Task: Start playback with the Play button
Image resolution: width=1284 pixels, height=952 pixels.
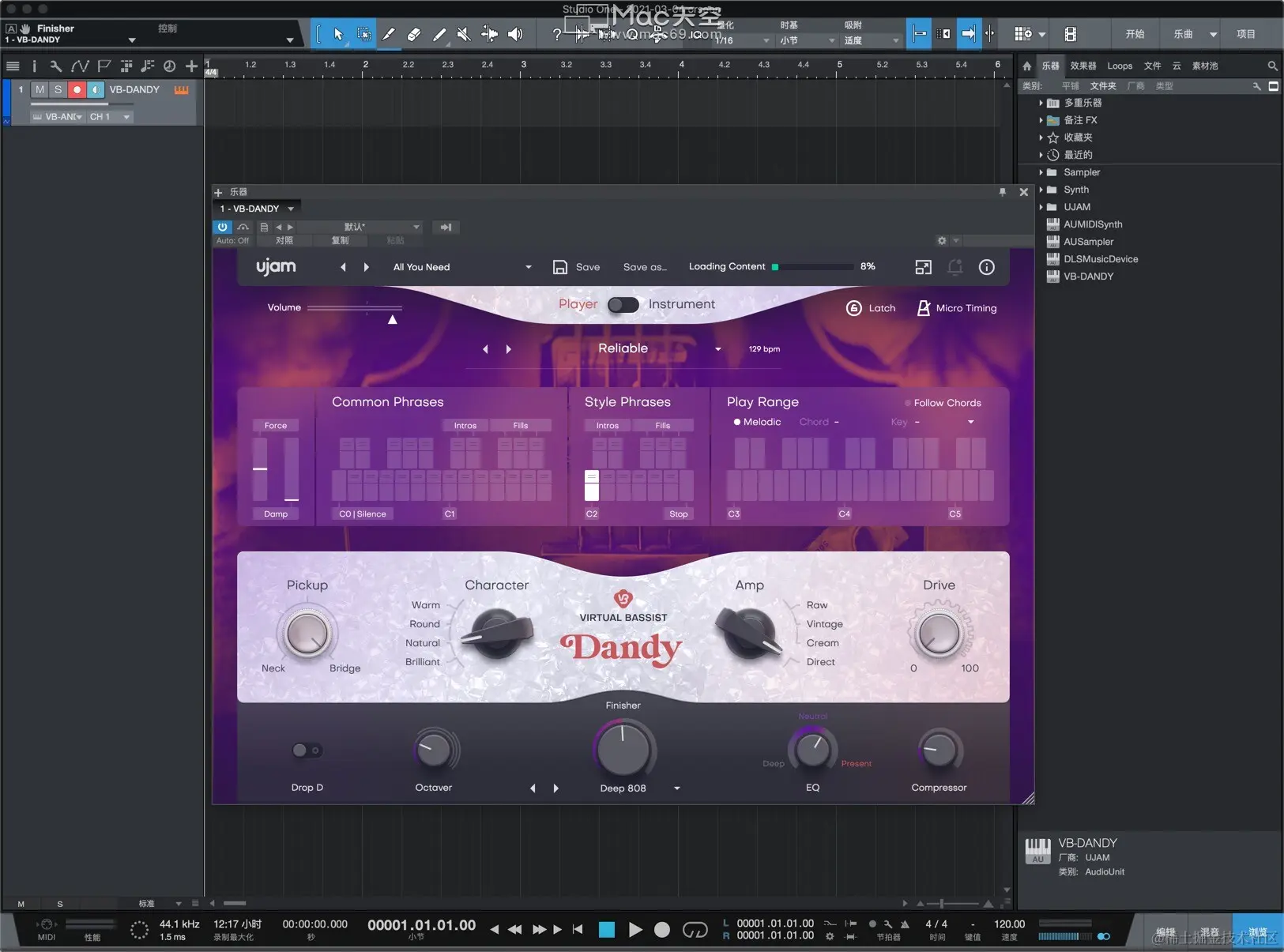Action: pos(635,930)
